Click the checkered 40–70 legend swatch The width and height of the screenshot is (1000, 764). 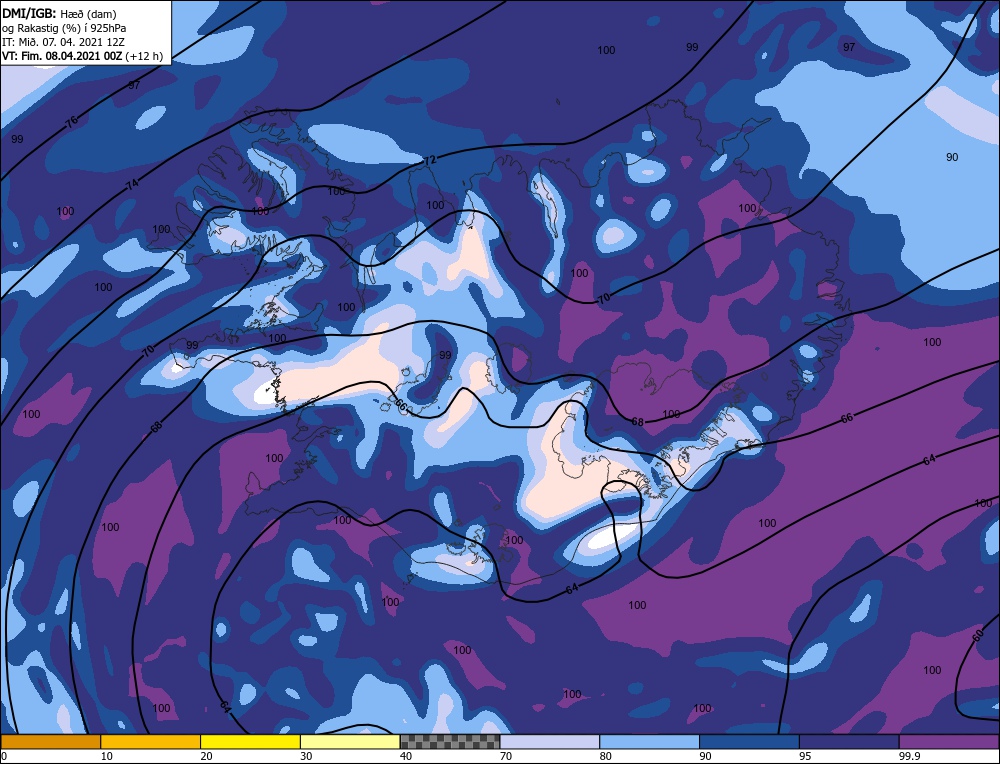pyautogui.click(x=450, y=741)
